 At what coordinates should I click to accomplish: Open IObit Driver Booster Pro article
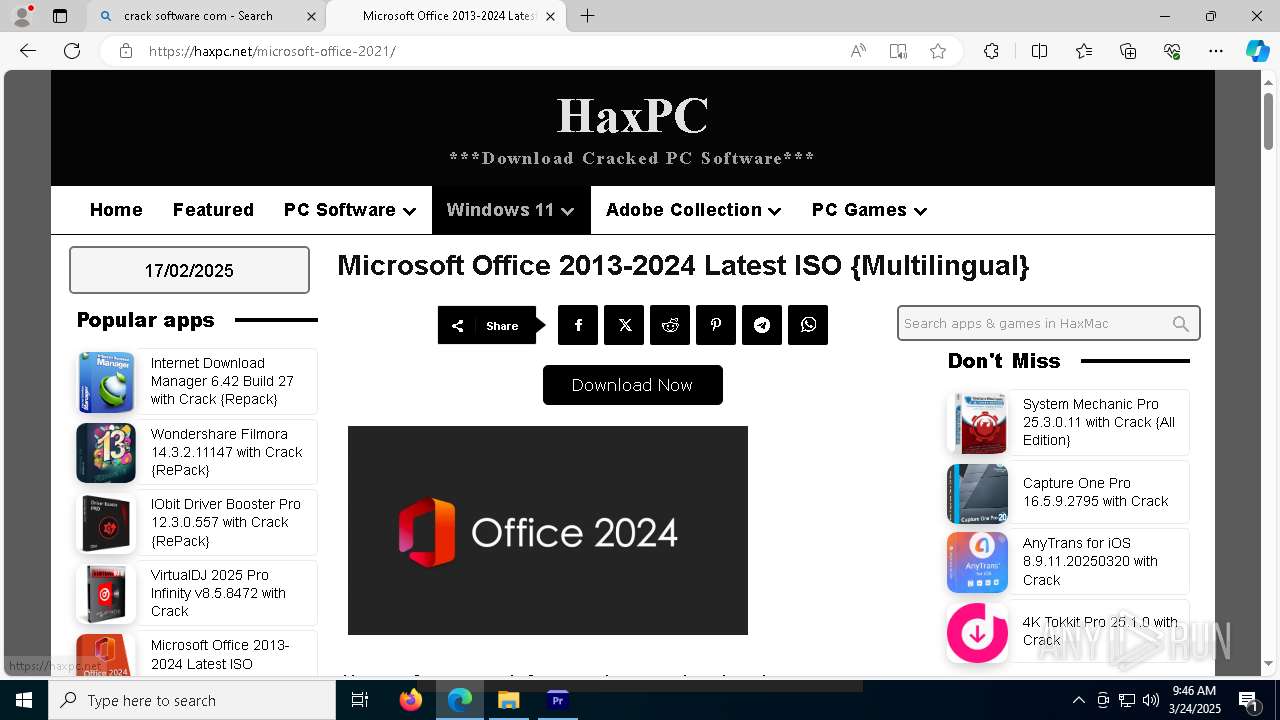(x=226, y=522)
